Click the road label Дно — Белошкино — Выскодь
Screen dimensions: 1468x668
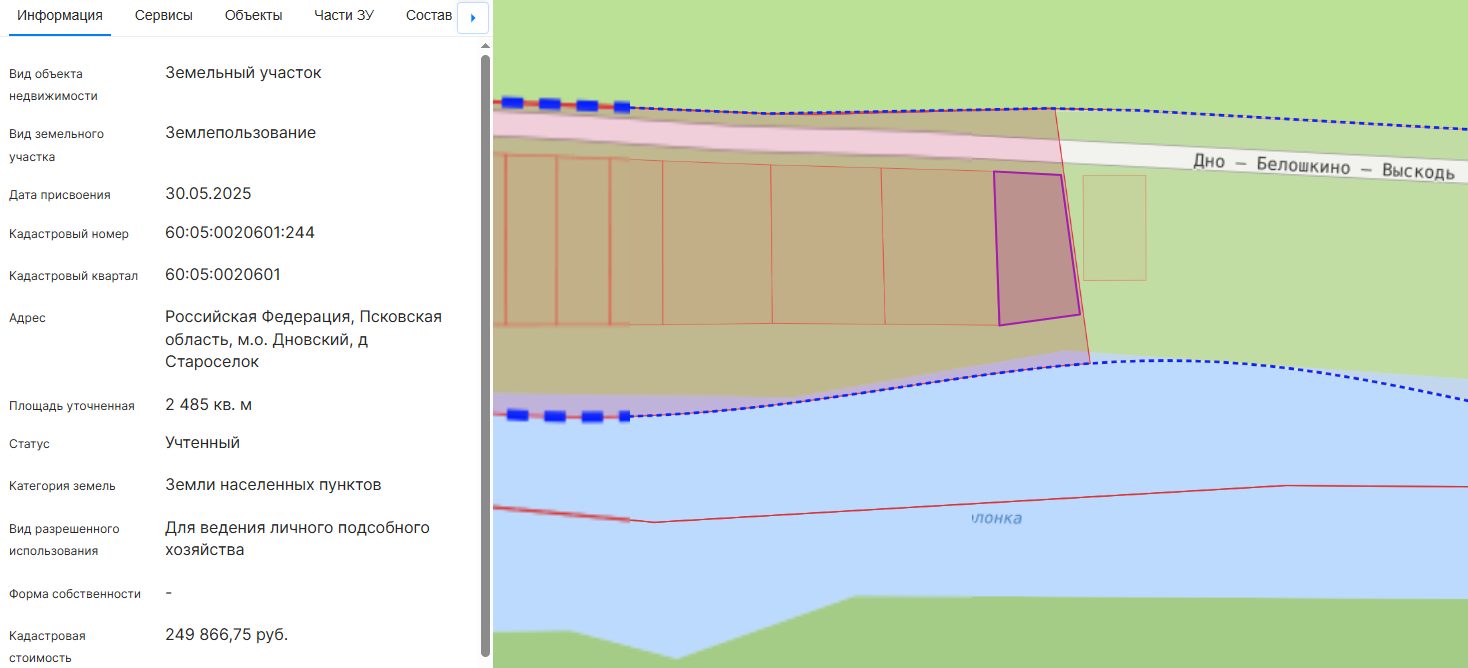click(1323, 166)
